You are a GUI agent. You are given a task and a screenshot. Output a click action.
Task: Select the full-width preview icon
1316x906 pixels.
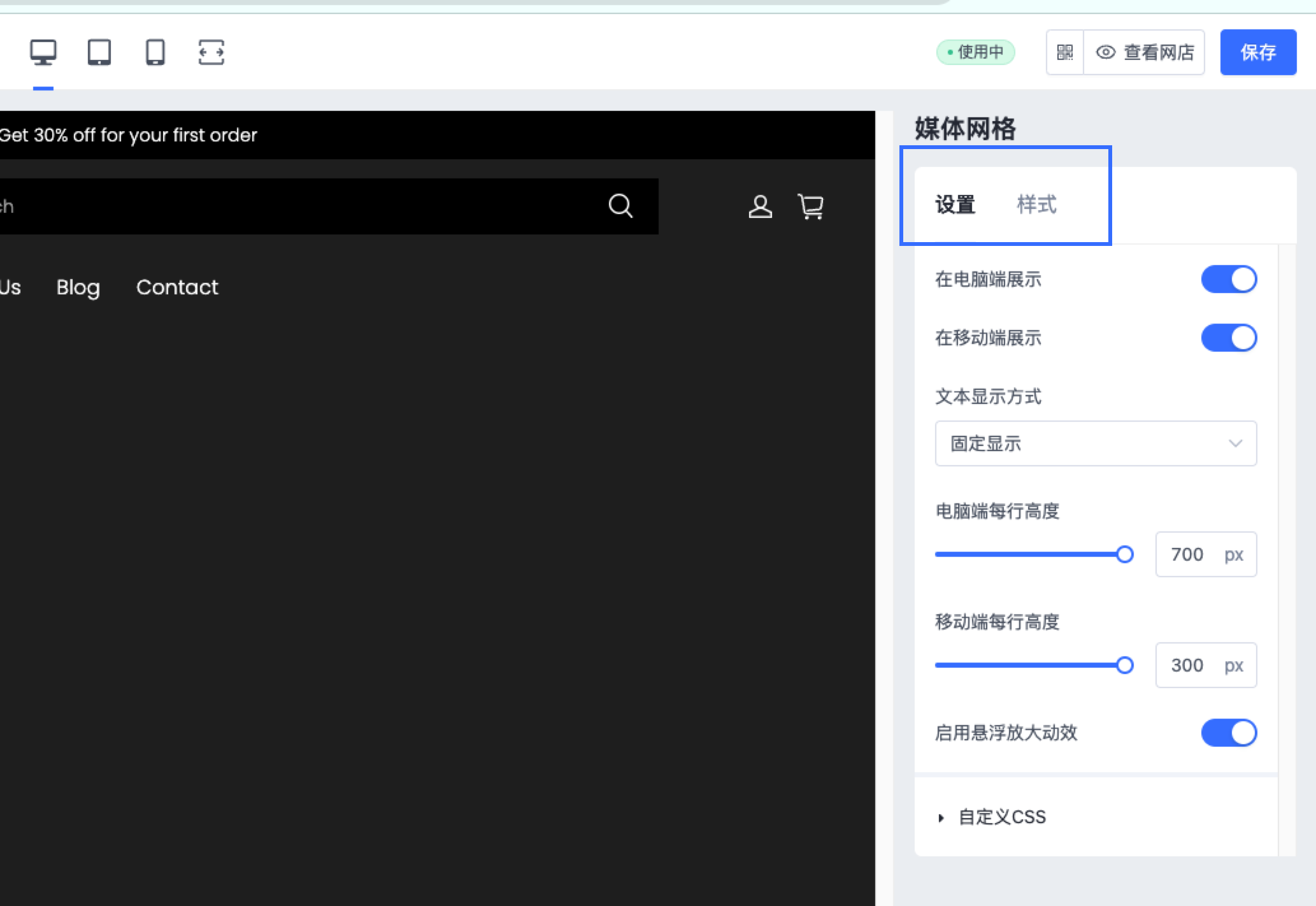(211, 52)
